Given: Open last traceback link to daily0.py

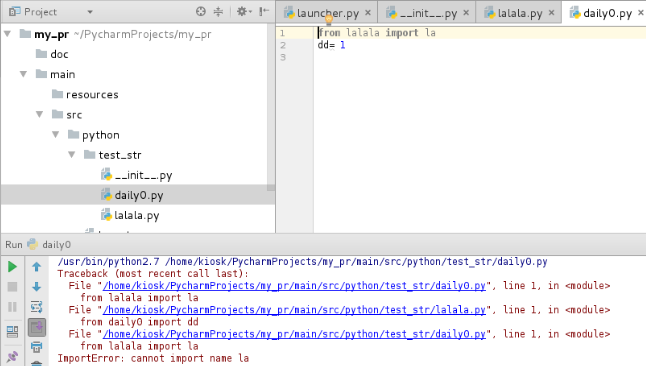Looking at the screenshot, I should (294, 334).
